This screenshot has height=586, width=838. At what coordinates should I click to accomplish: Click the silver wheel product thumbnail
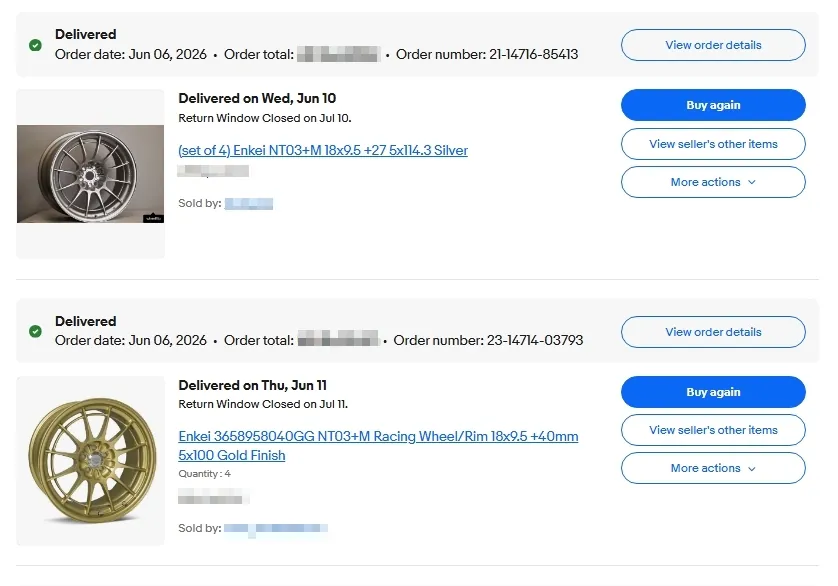90,174
